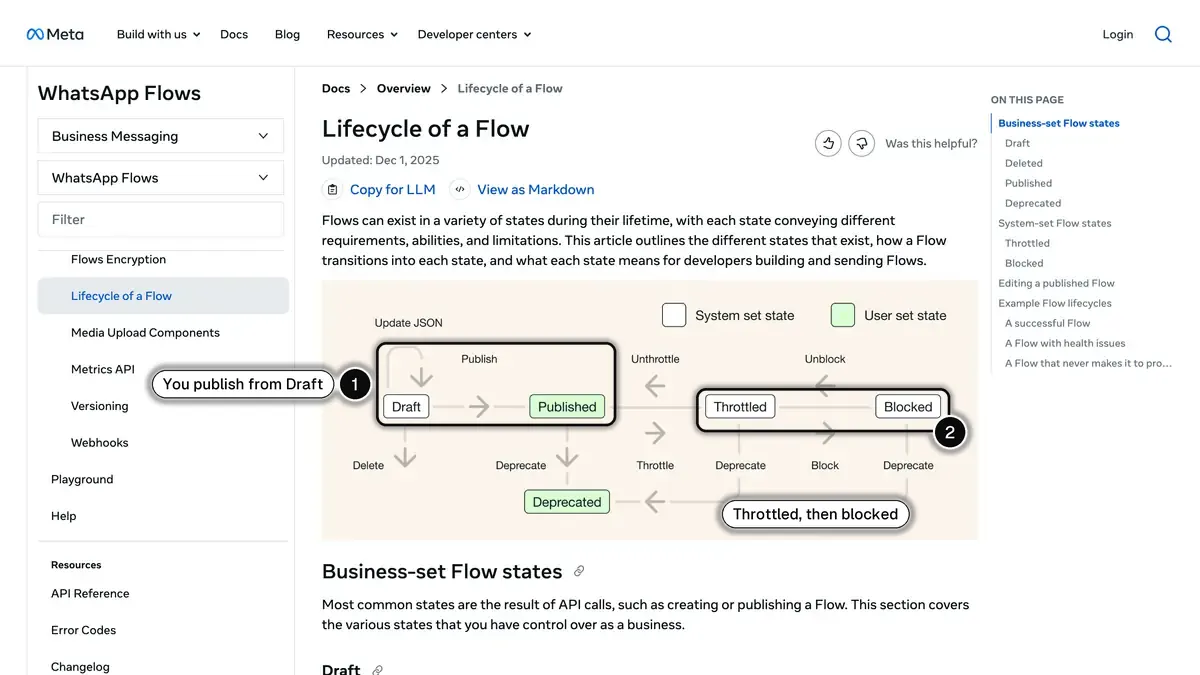Jump to A Flow with health issues
The image size is (1200, 675).
(x=1065, y=343)
